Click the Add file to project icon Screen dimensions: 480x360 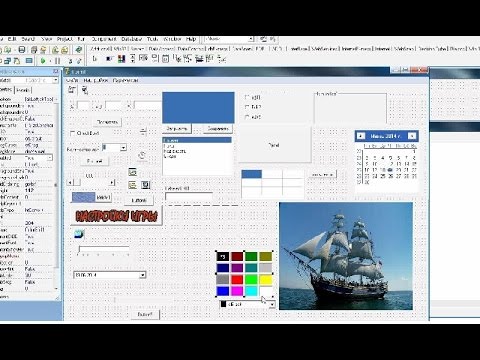[x=55, y=50]
